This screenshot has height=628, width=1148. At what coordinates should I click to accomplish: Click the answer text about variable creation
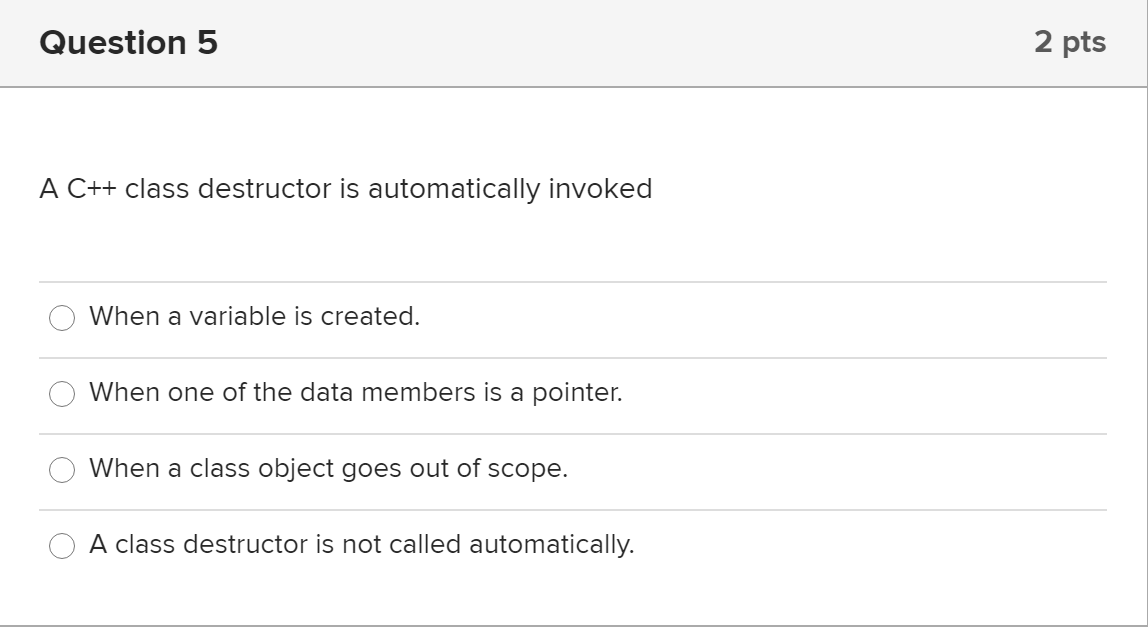[255, 316]
